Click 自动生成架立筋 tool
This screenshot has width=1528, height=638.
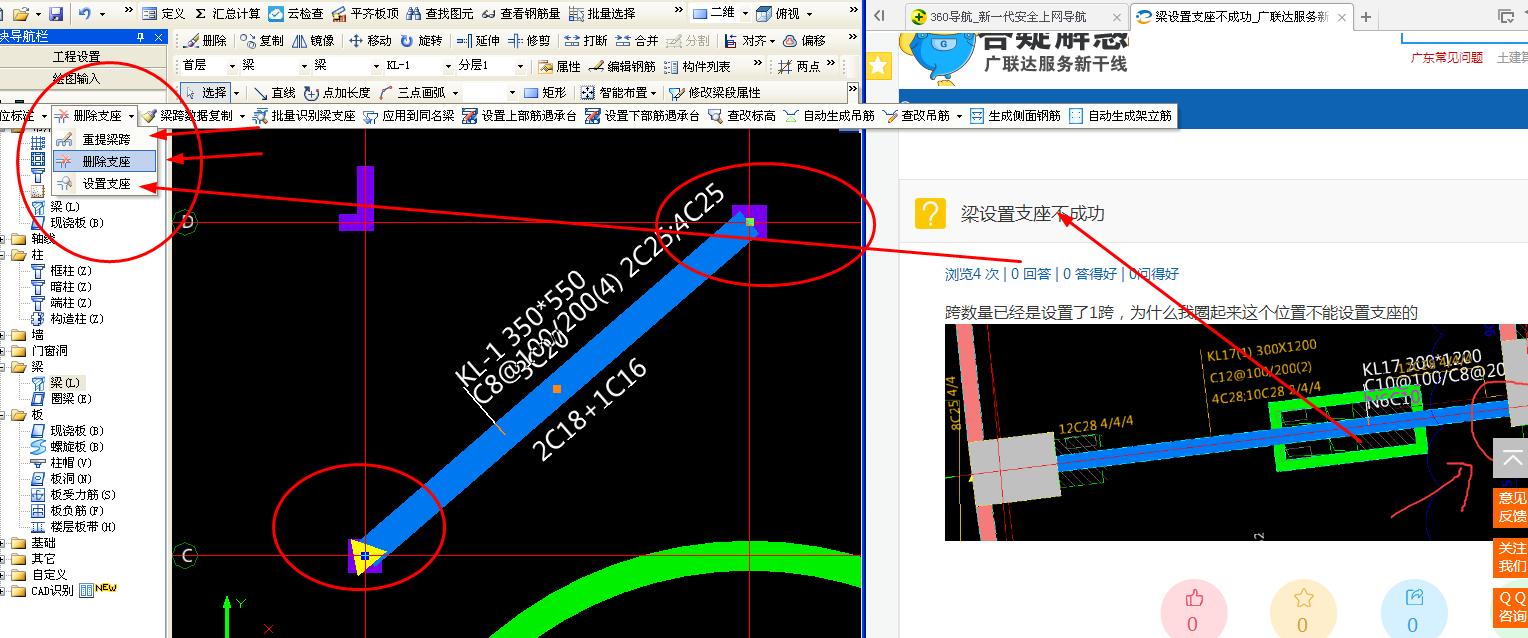[x=1119, y=116]
